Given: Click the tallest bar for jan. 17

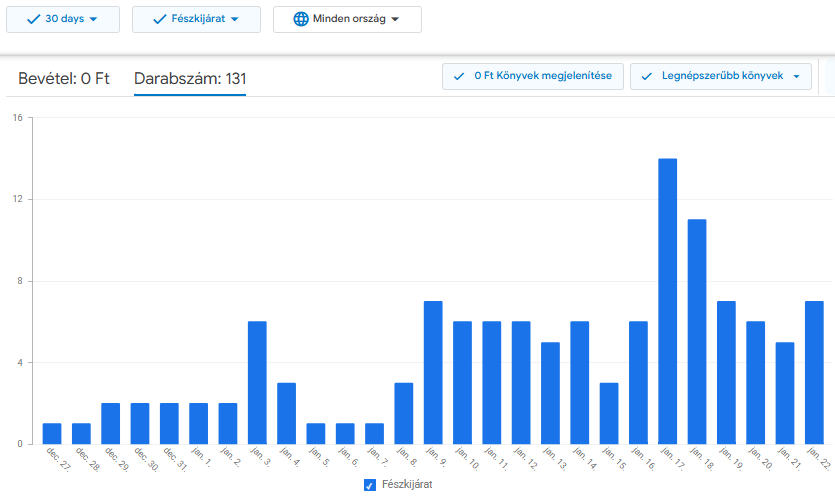Looking at the screenshot, I should point(668,301).
